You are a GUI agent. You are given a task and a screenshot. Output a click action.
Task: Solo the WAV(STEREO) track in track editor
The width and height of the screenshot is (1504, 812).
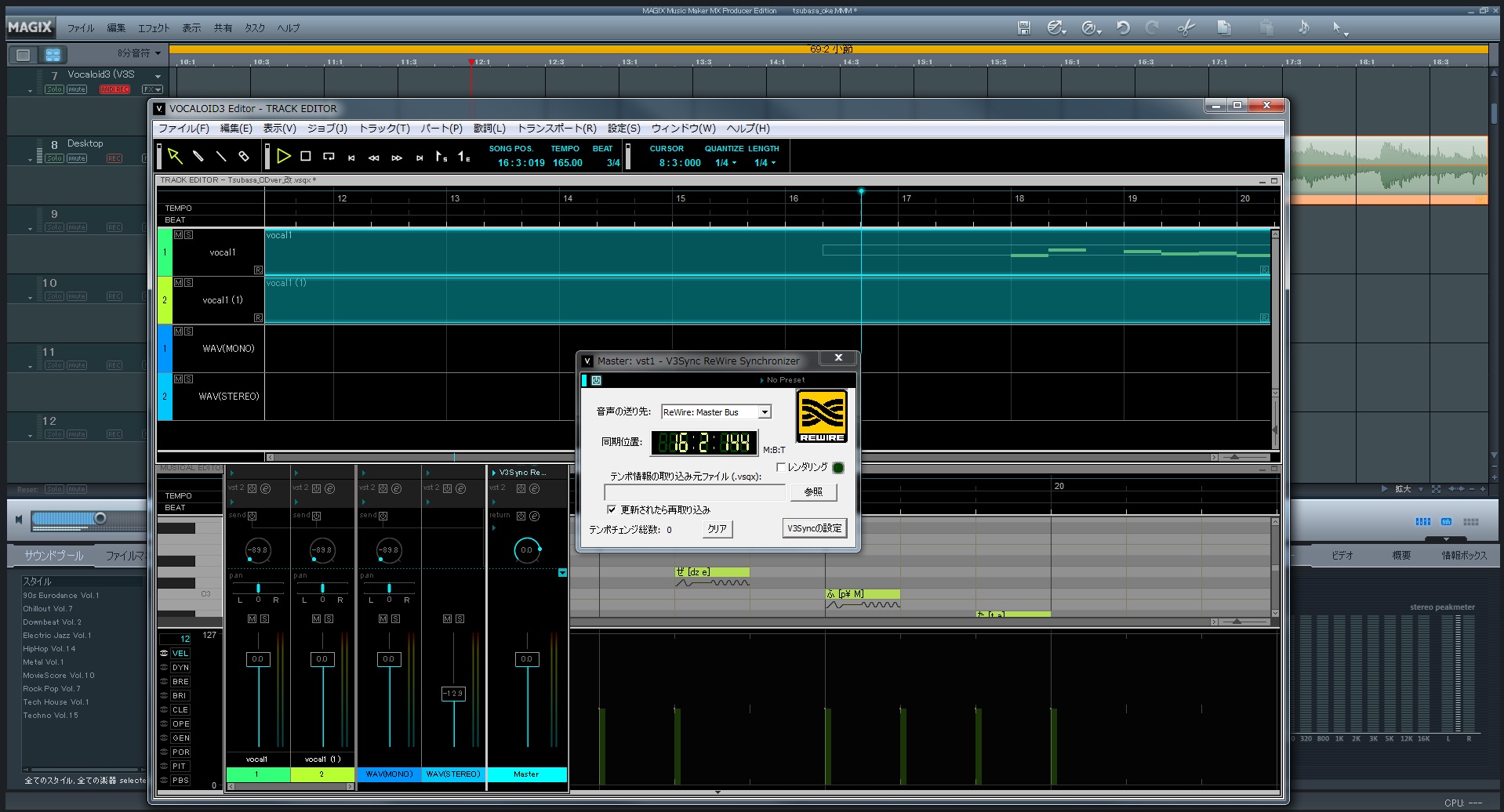click(188, 379)
